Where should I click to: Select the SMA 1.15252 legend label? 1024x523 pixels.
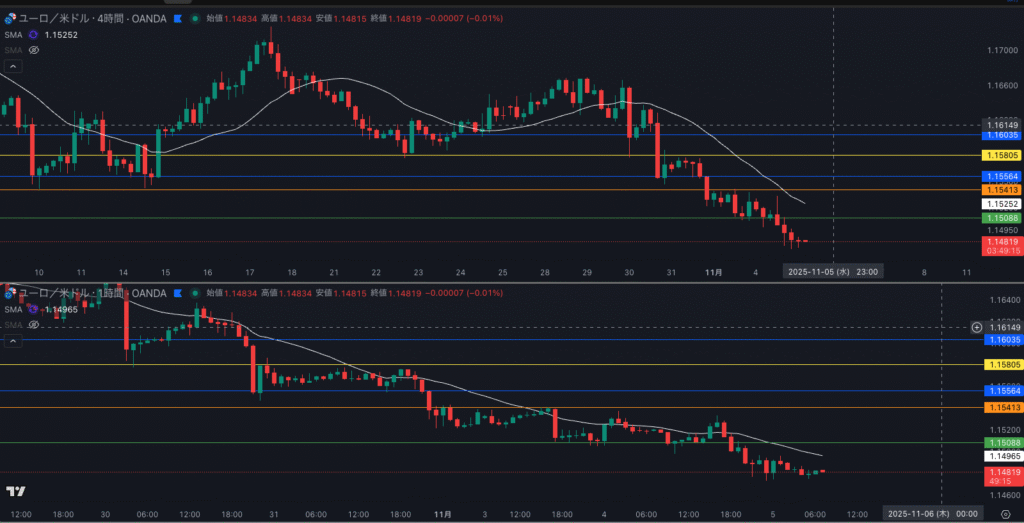pyautogui.click(x=12, y=34)
